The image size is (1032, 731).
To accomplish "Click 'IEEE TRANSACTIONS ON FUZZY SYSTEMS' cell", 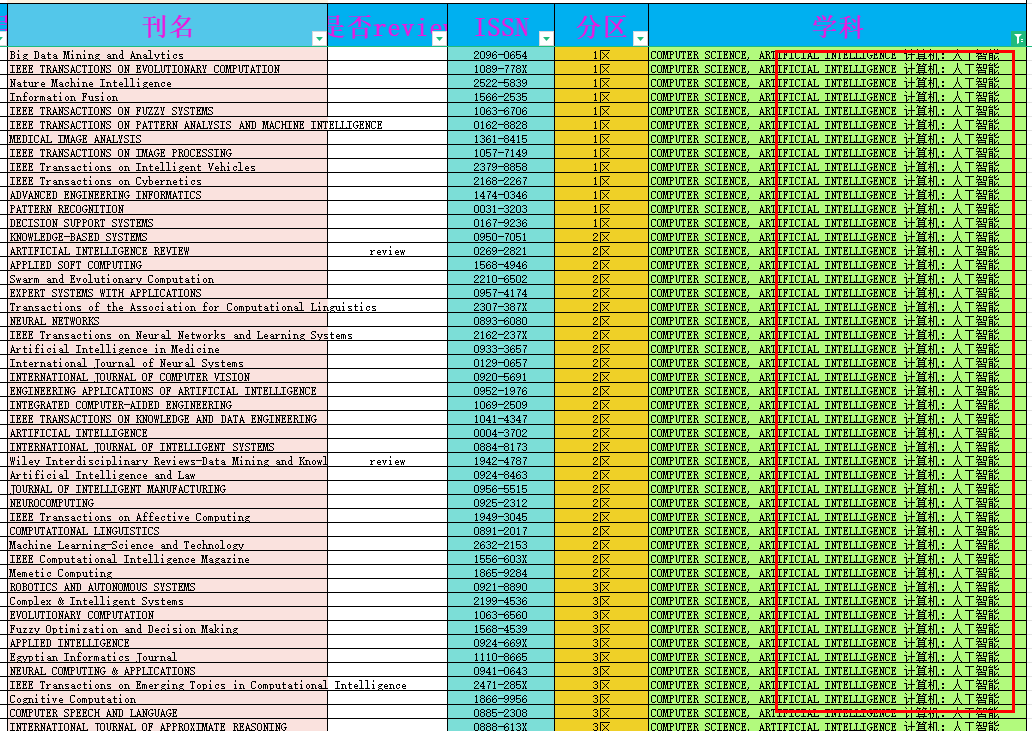I will click(x=167, y=111).
